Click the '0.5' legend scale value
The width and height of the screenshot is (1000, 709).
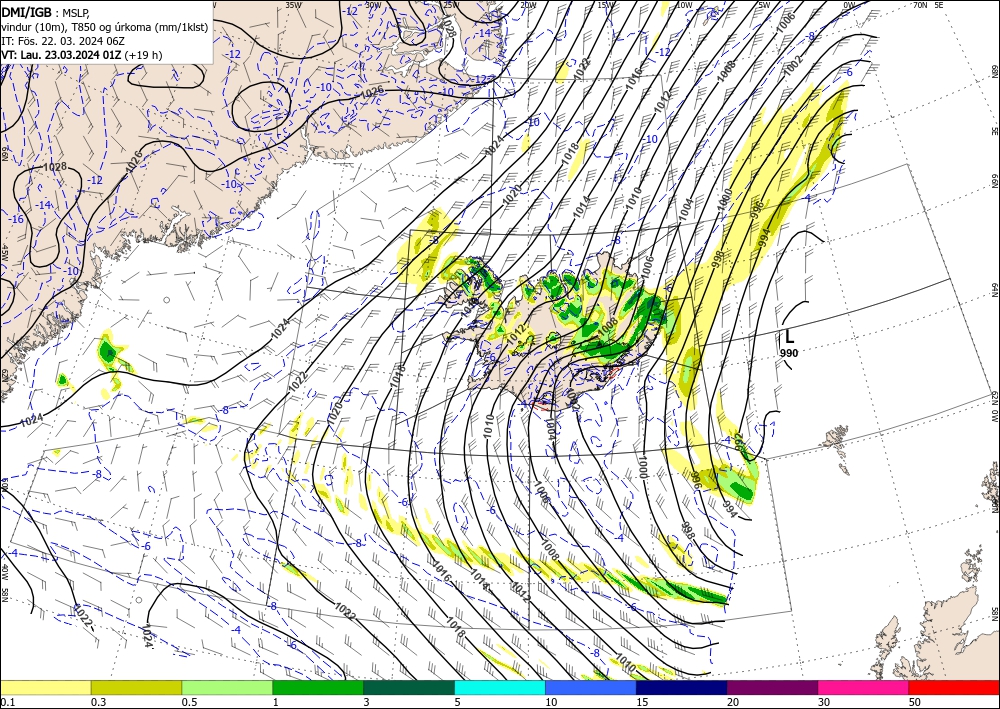[x=189, y=702]
